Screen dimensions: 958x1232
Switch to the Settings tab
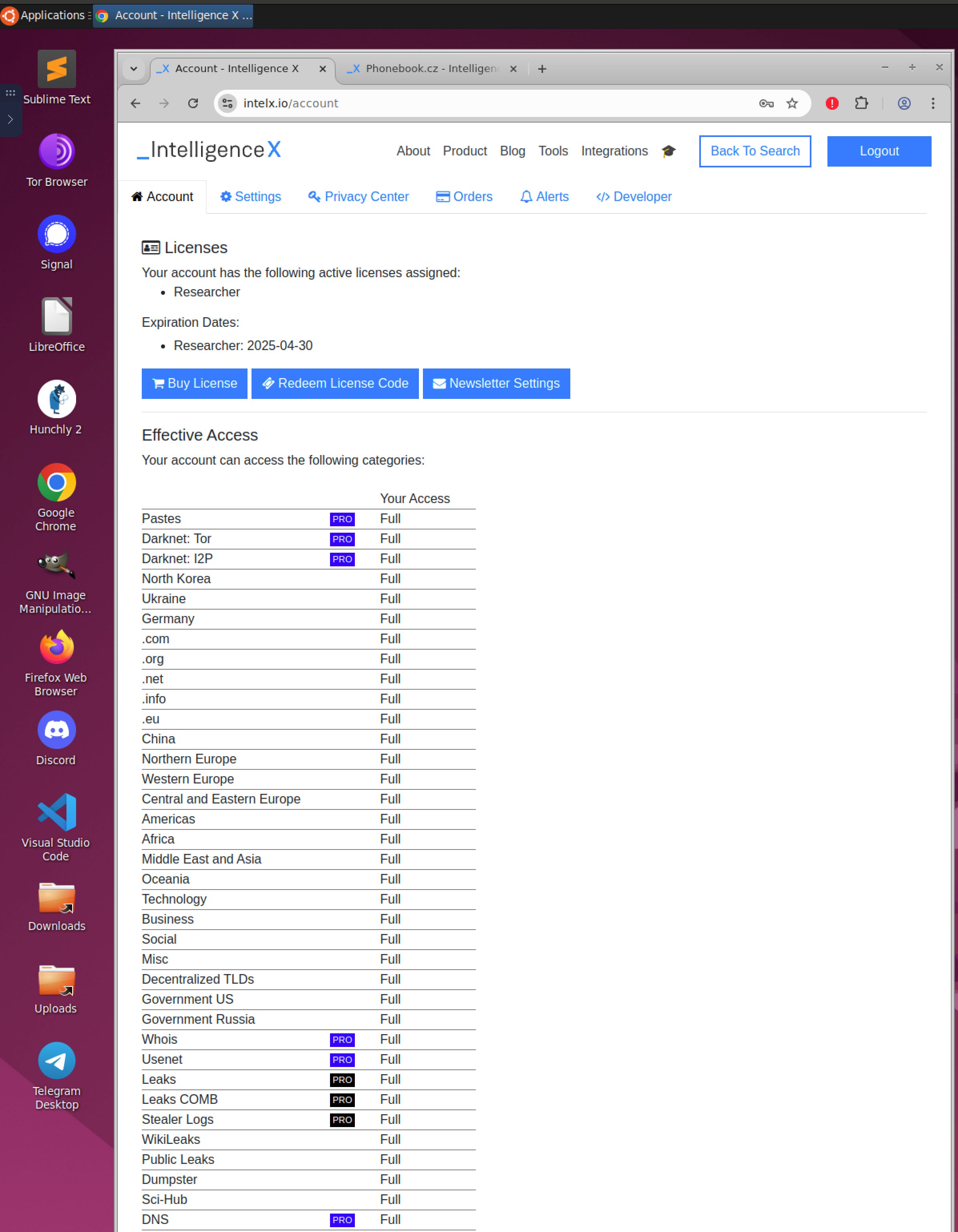pos(250,197)
